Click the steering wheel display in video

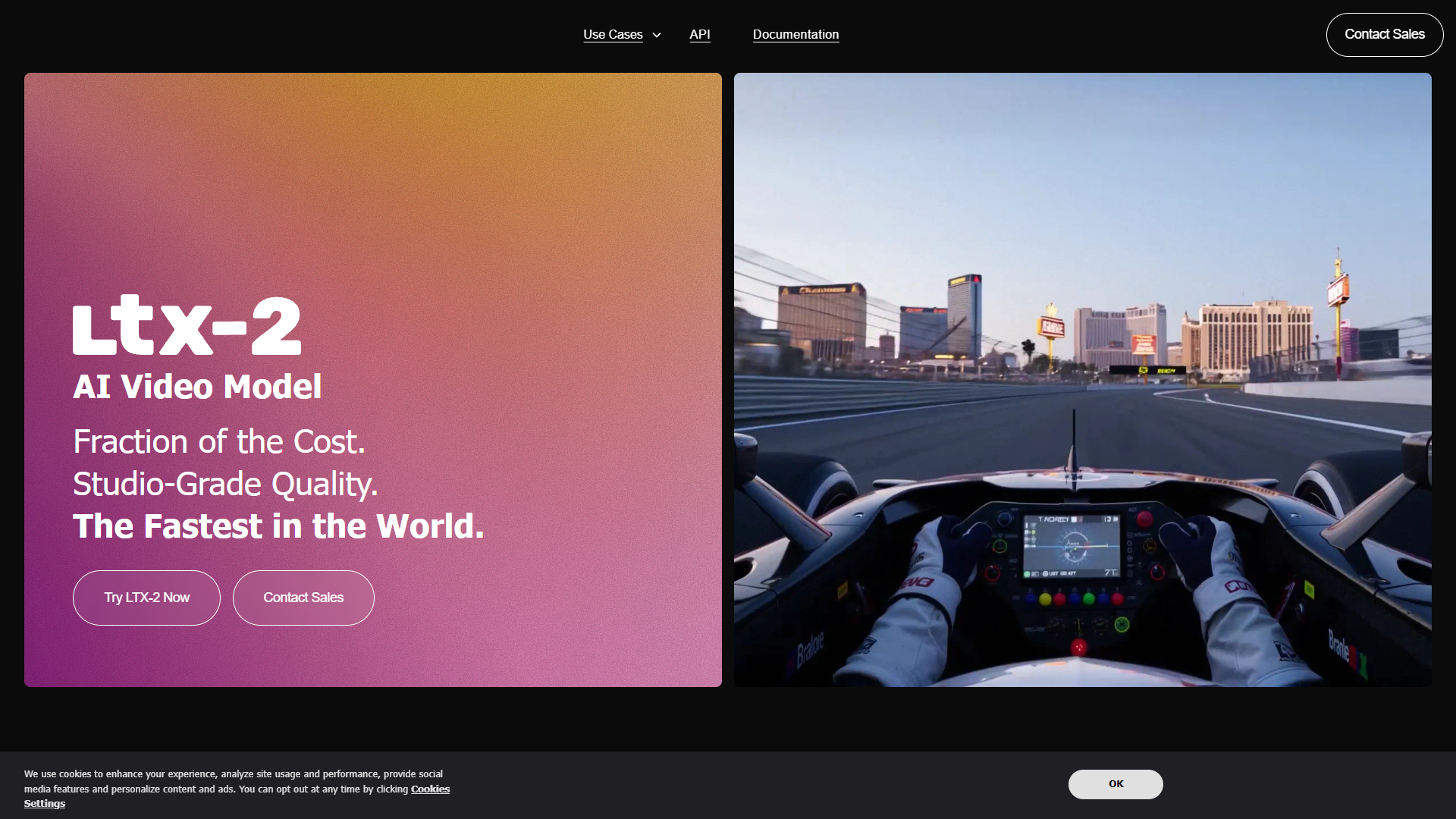pyautogui.click(x=1072, y=546)
